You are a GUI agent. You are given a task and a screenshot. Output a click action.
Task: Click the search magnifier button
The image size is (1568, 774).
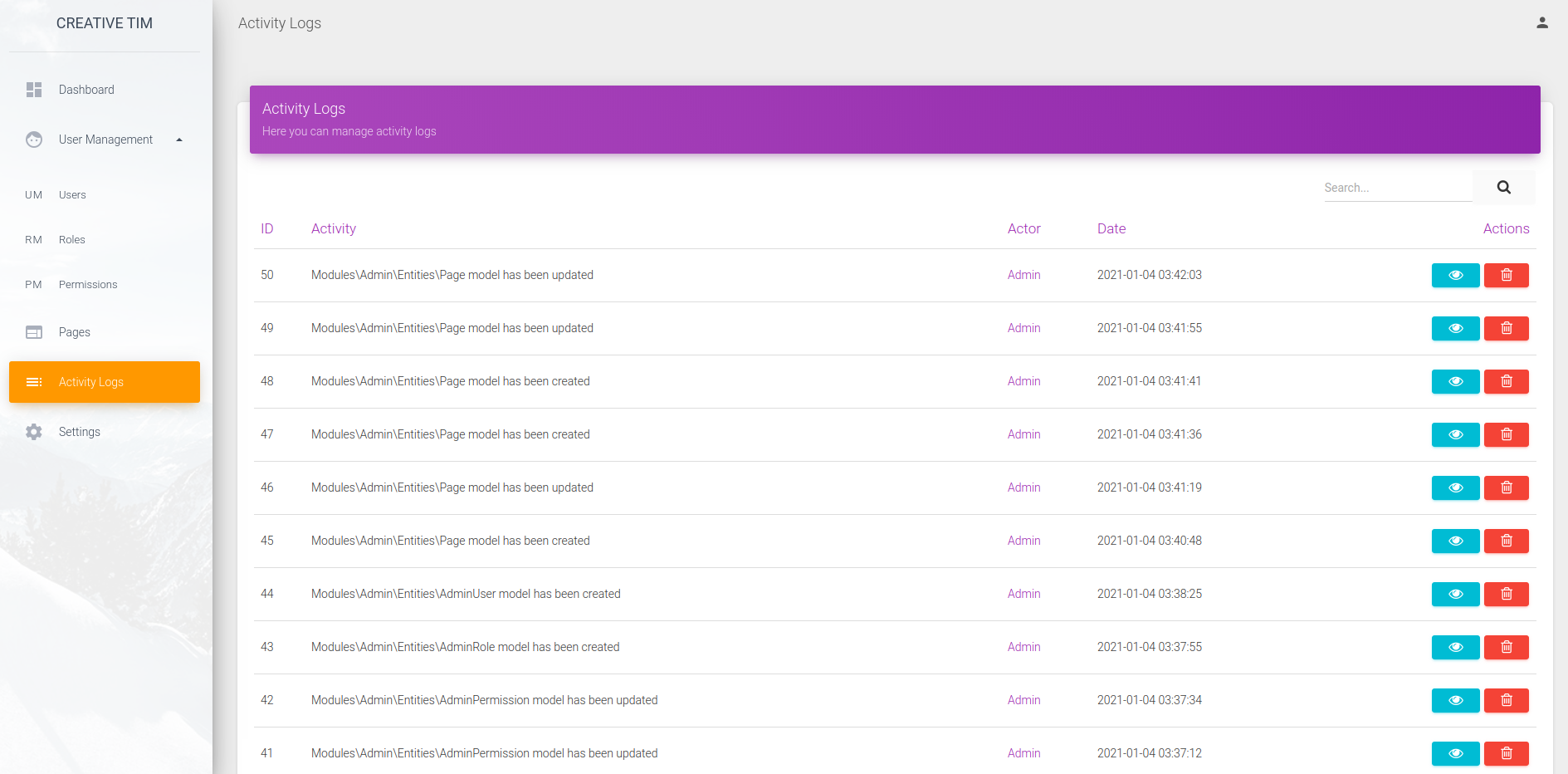click(1503, 188)
